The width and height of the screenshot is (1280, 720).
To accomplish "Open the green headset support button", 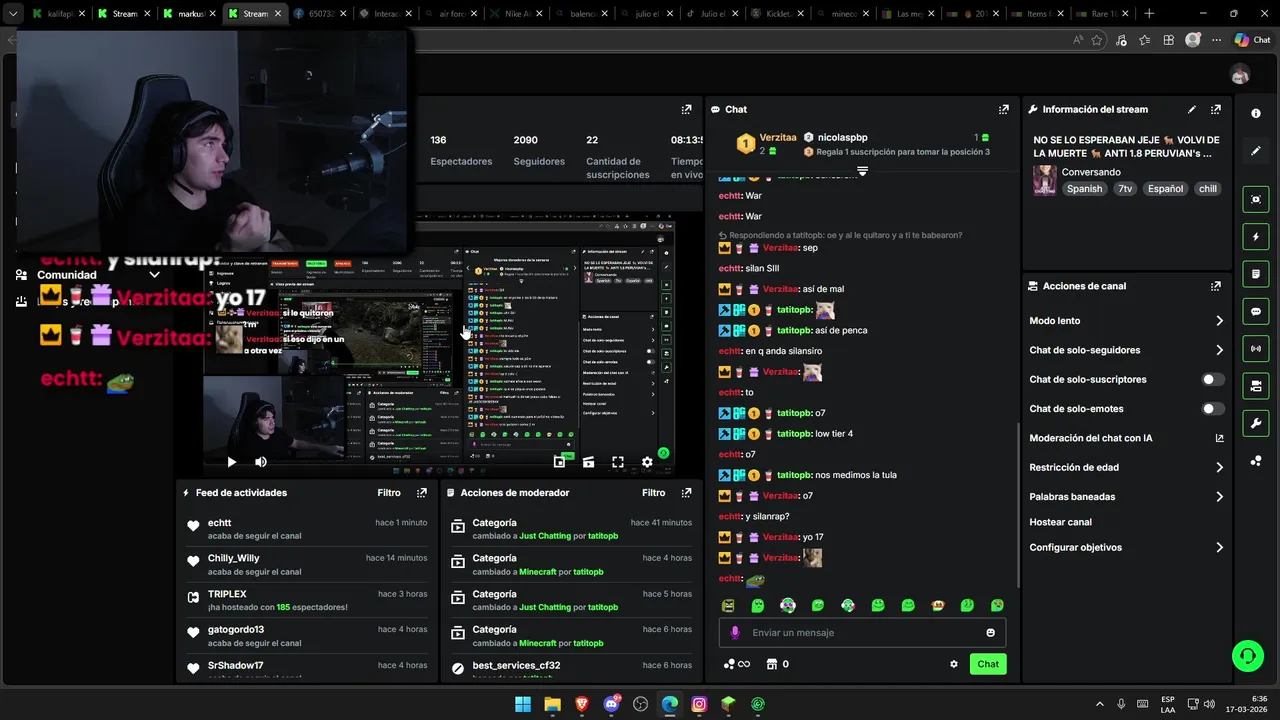I will tap(1247, 656).
